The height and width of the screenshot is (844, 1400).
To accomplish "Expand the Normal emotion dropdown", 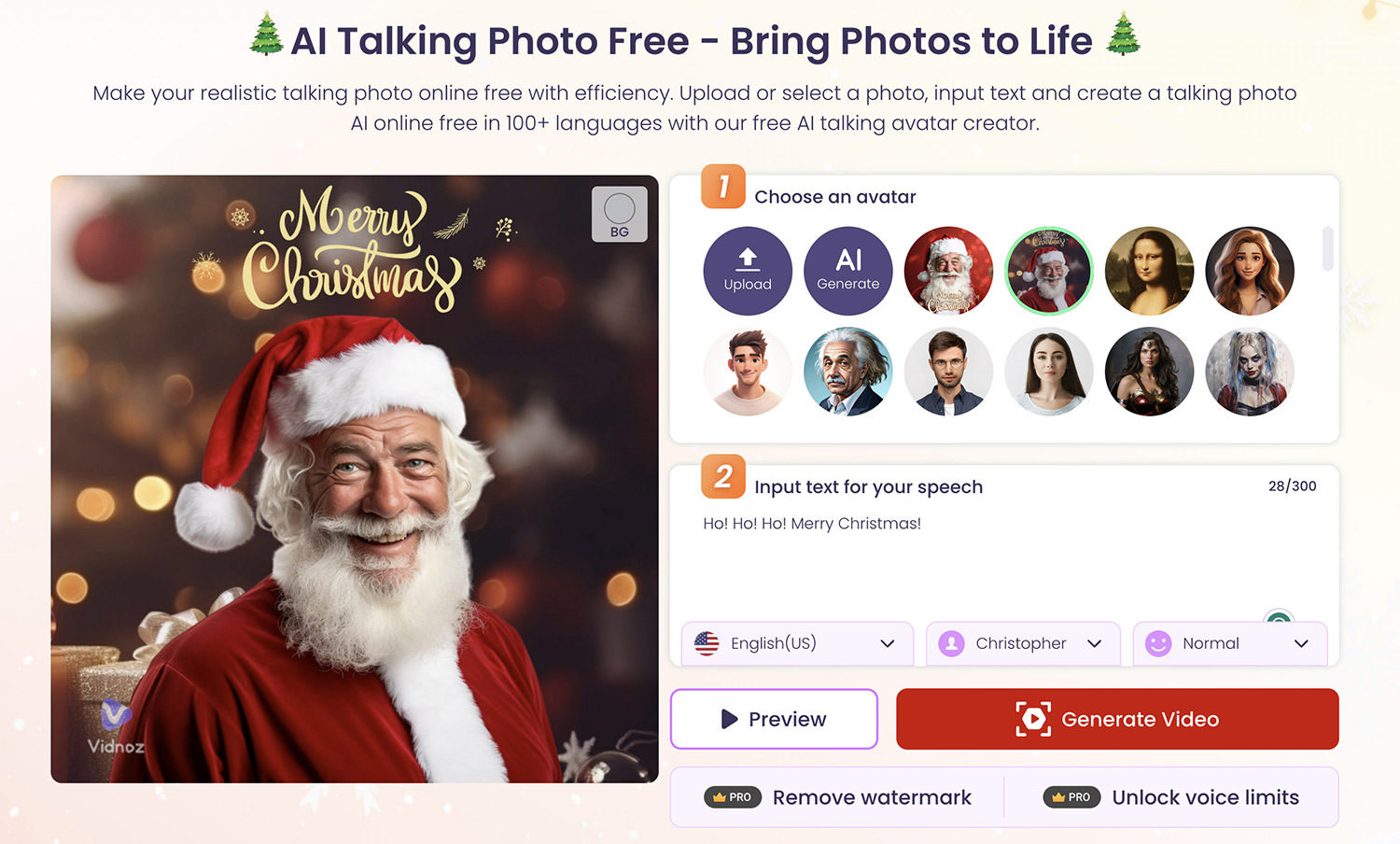I will pos(1230,643).
